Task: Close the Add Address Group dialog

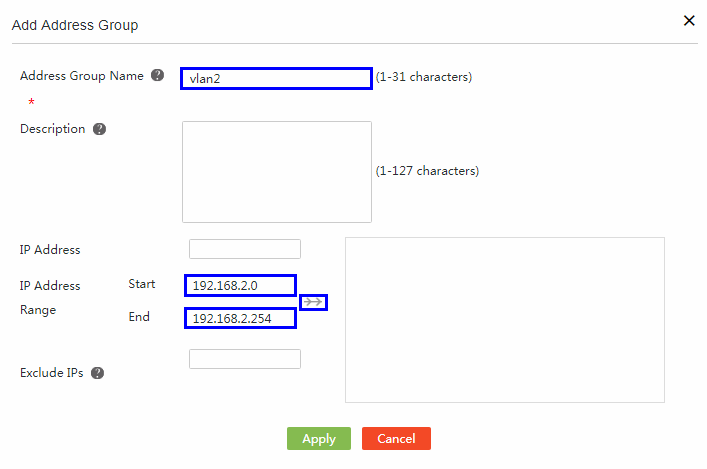Action: [x=689, y=20]
